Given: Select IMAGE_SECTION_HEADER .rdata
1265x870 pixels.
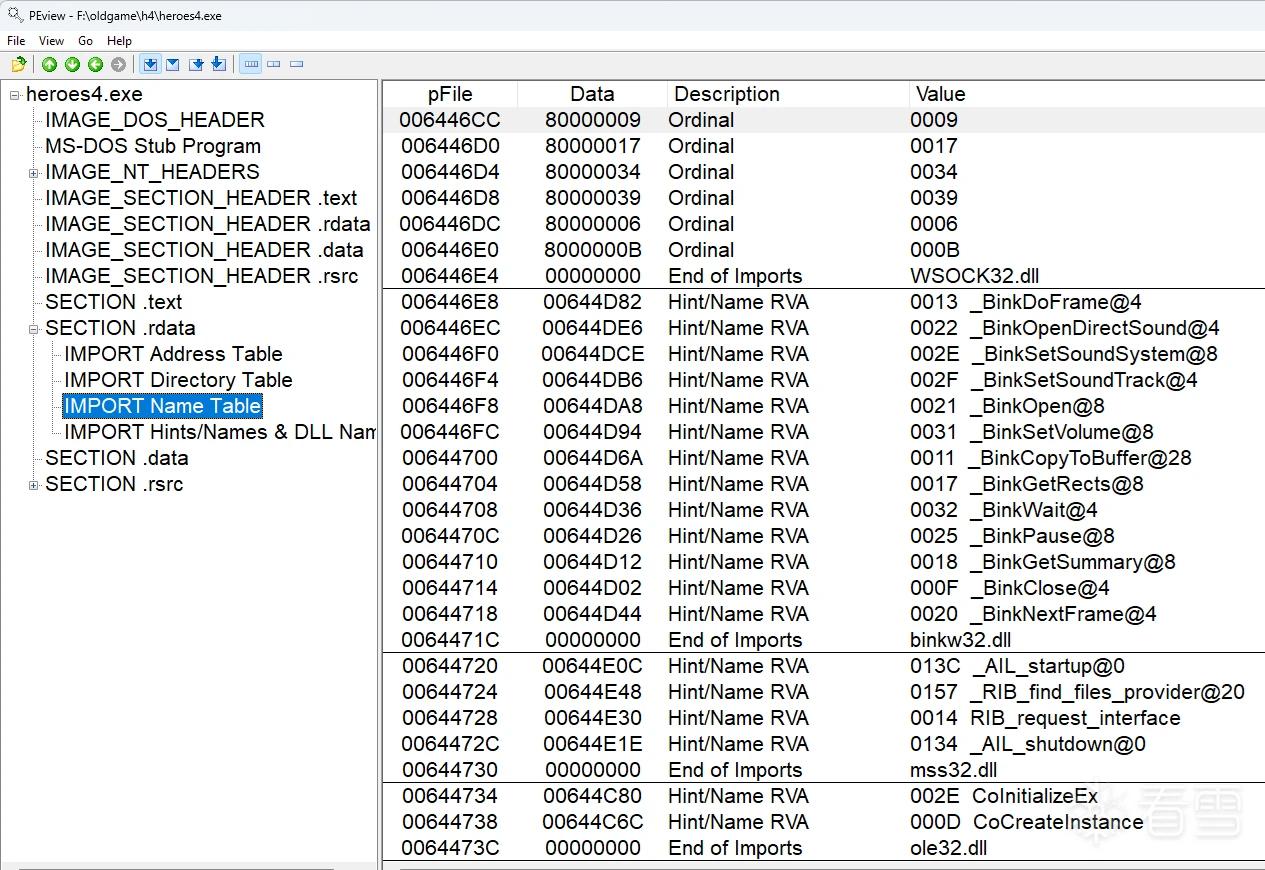Looking at the screenshot, I should click(x=208, y=224).
